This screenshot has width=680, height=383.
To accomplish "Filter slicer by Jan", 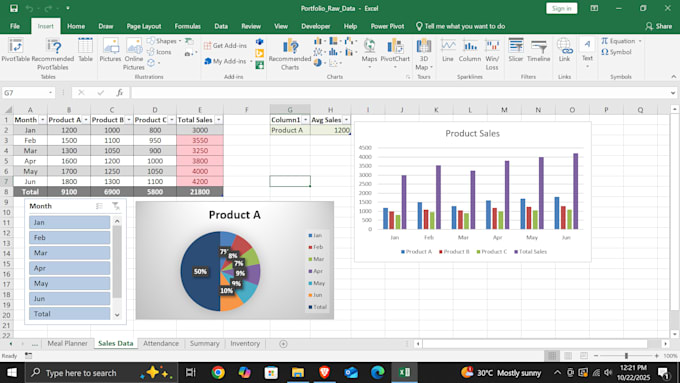I will 69,223.
